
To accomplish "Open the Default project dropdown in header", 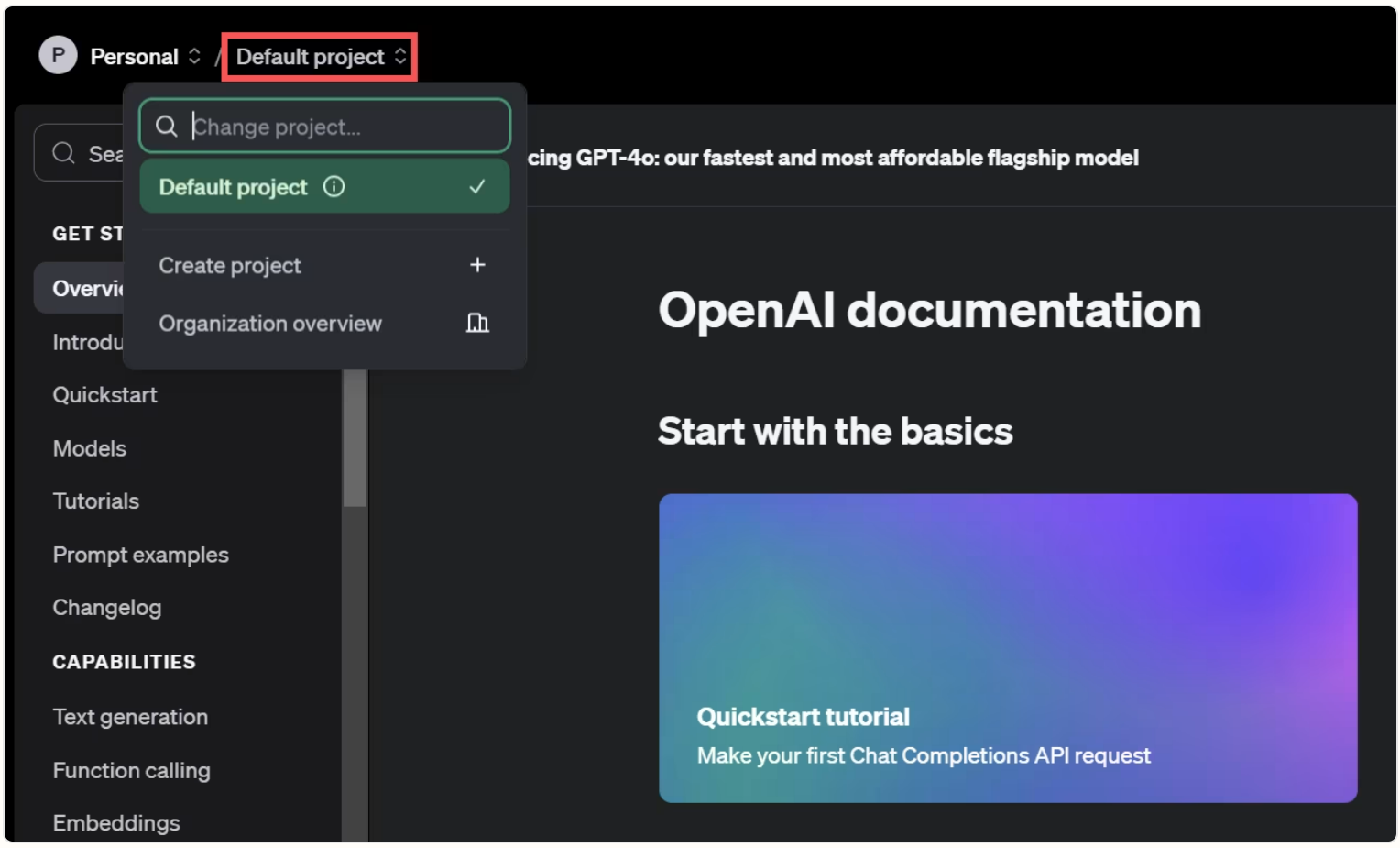I will coord(320,57).
